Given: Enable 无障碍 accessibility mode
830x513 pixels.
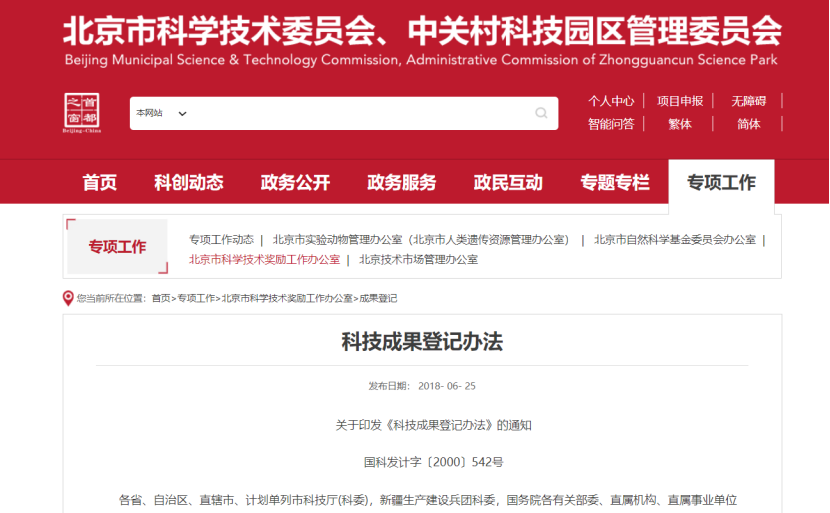Looking at the screenshot, I should click(x=748, y=101).
